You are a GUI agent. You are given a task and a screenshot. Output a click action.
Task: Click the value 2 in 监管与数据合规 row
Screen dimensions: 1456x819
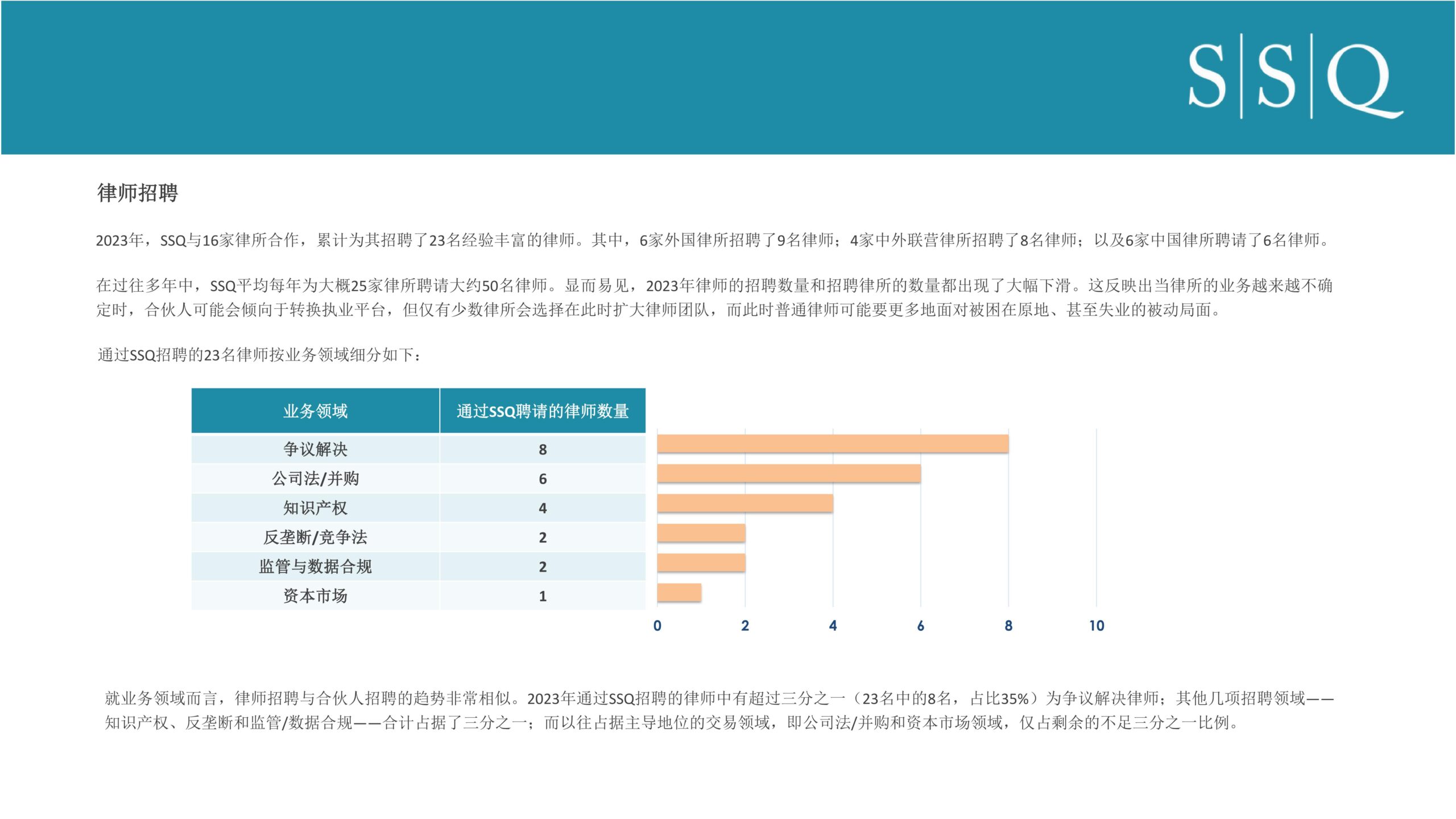click(x=543, y=567)
